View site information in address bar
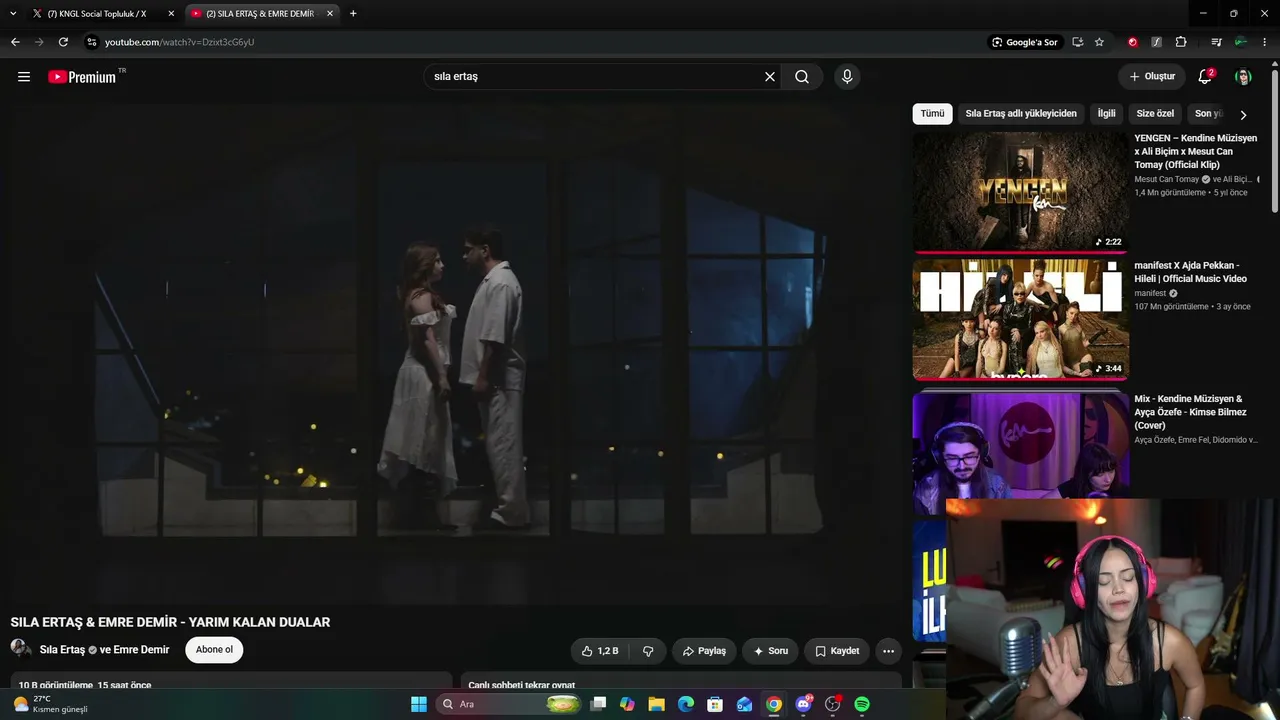The height and width of the screenshot is (720, 1280). (x=92, y=42)
